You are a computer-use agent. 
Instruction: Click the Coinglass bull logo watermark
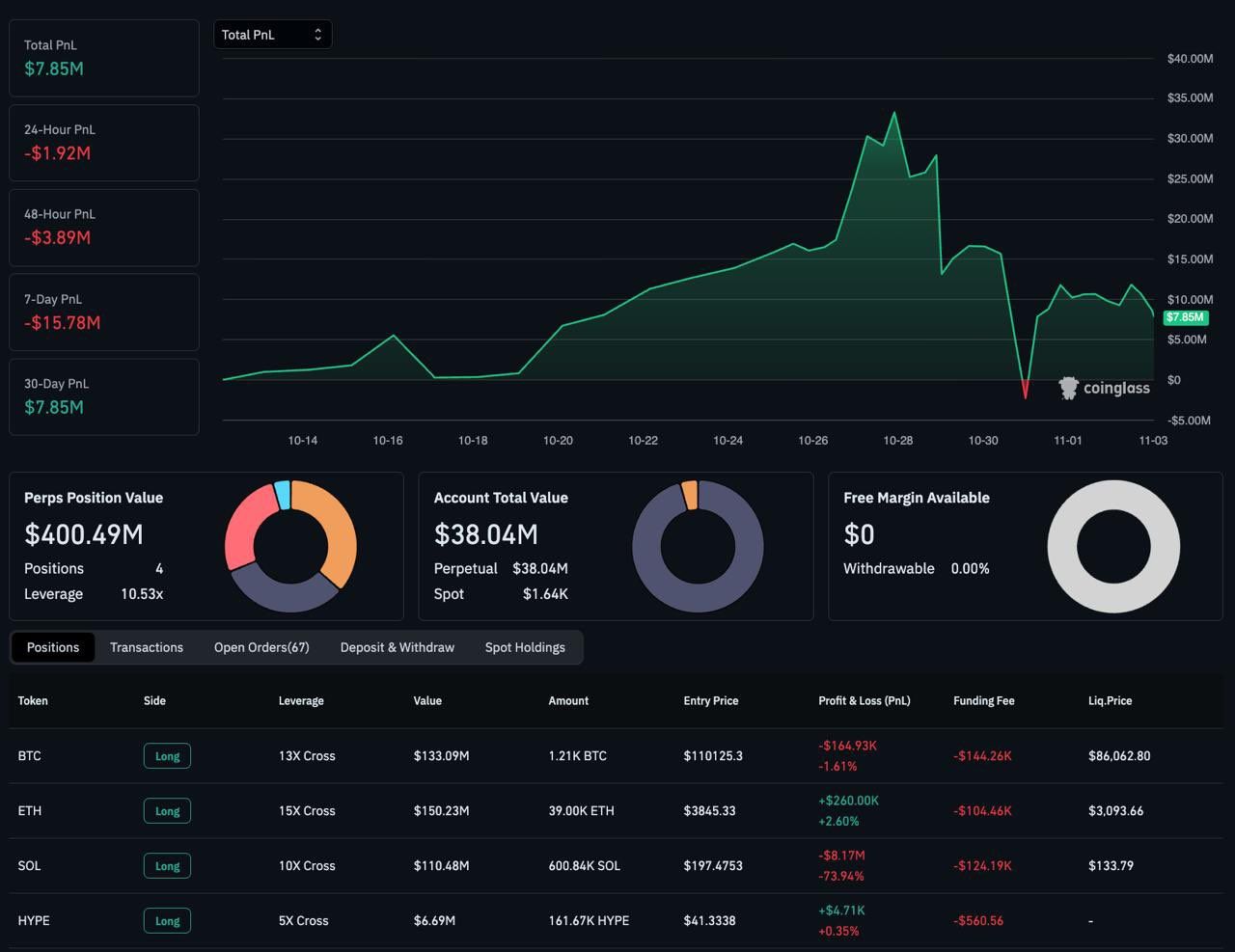pyautogui.click(x=1067, y=388)
